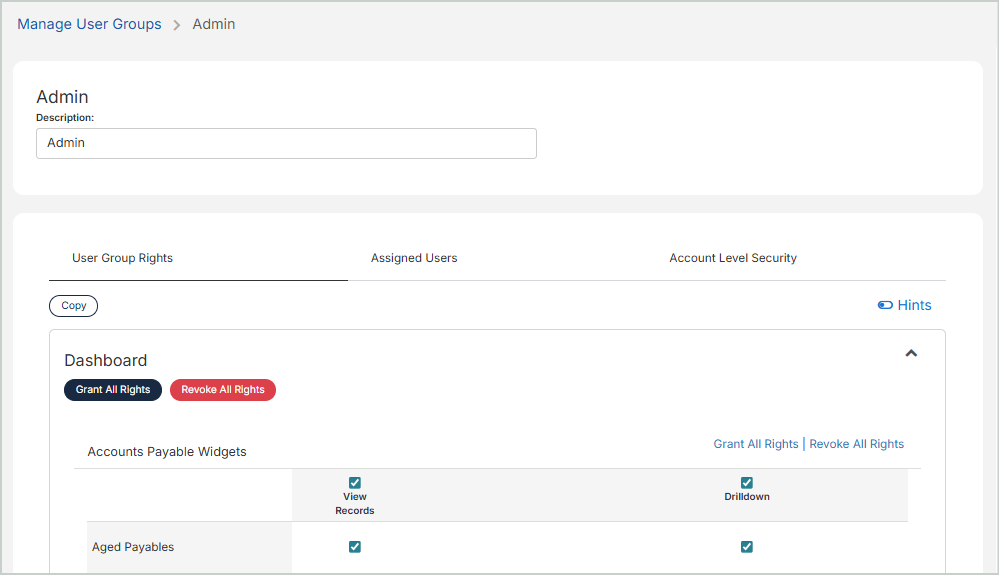Open the Assigned Users tab

[x=414, y=258]
